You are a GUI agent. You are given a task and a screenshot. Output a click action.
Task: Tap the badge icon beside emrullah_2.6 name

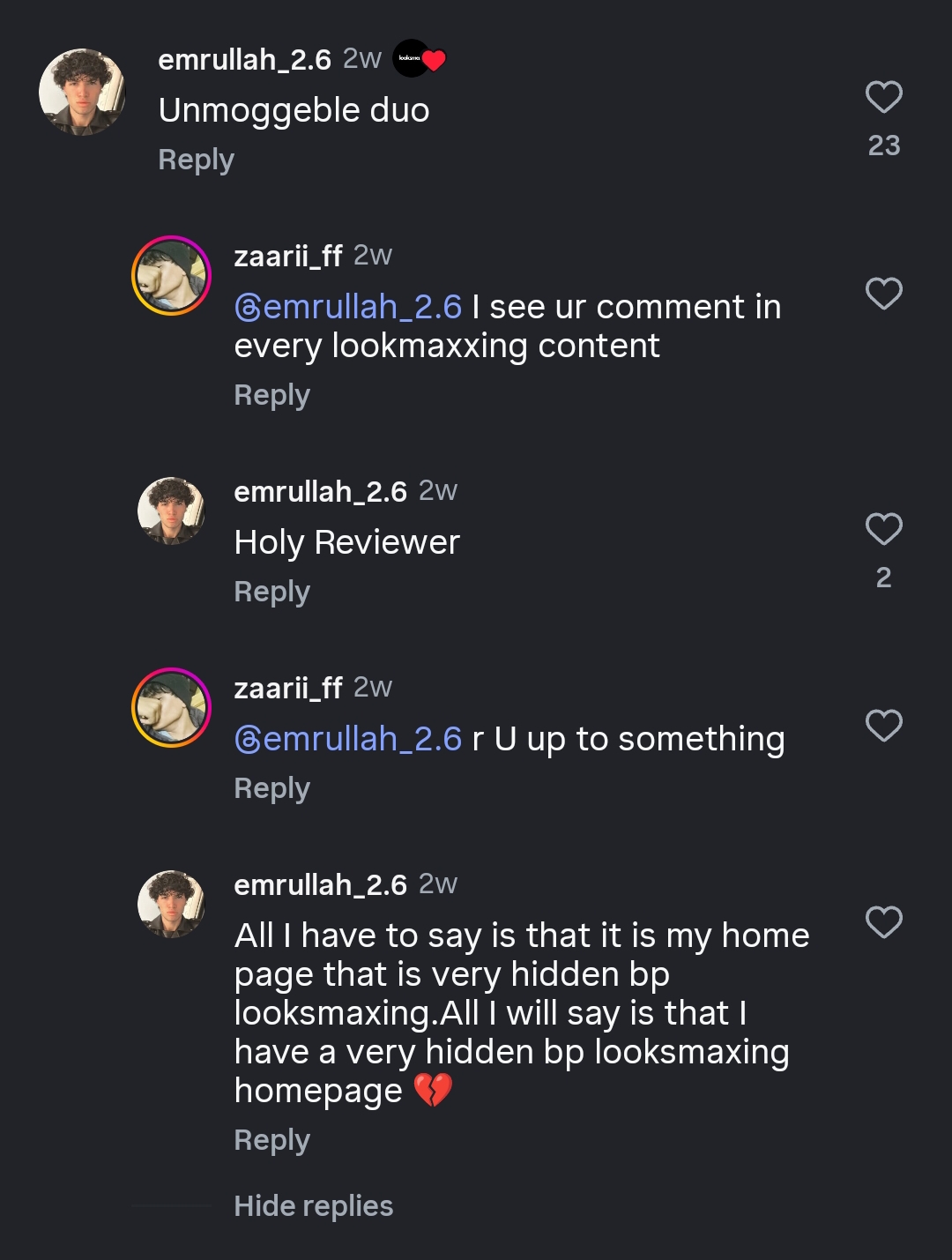click(419, 59)
